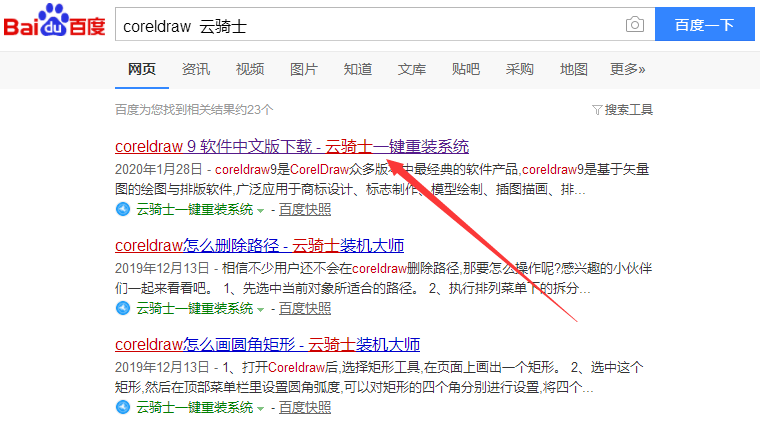Switch to the 知道 tab
760x422 pixels.
[358, 69]
